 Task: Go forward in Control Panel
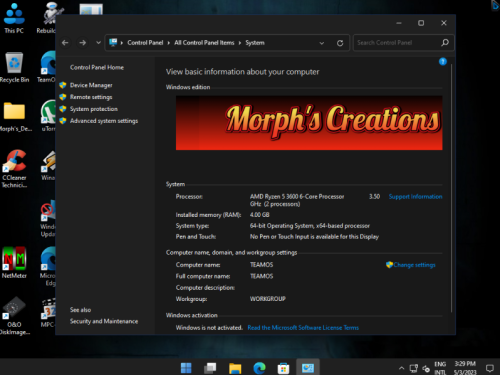(83, 43)
